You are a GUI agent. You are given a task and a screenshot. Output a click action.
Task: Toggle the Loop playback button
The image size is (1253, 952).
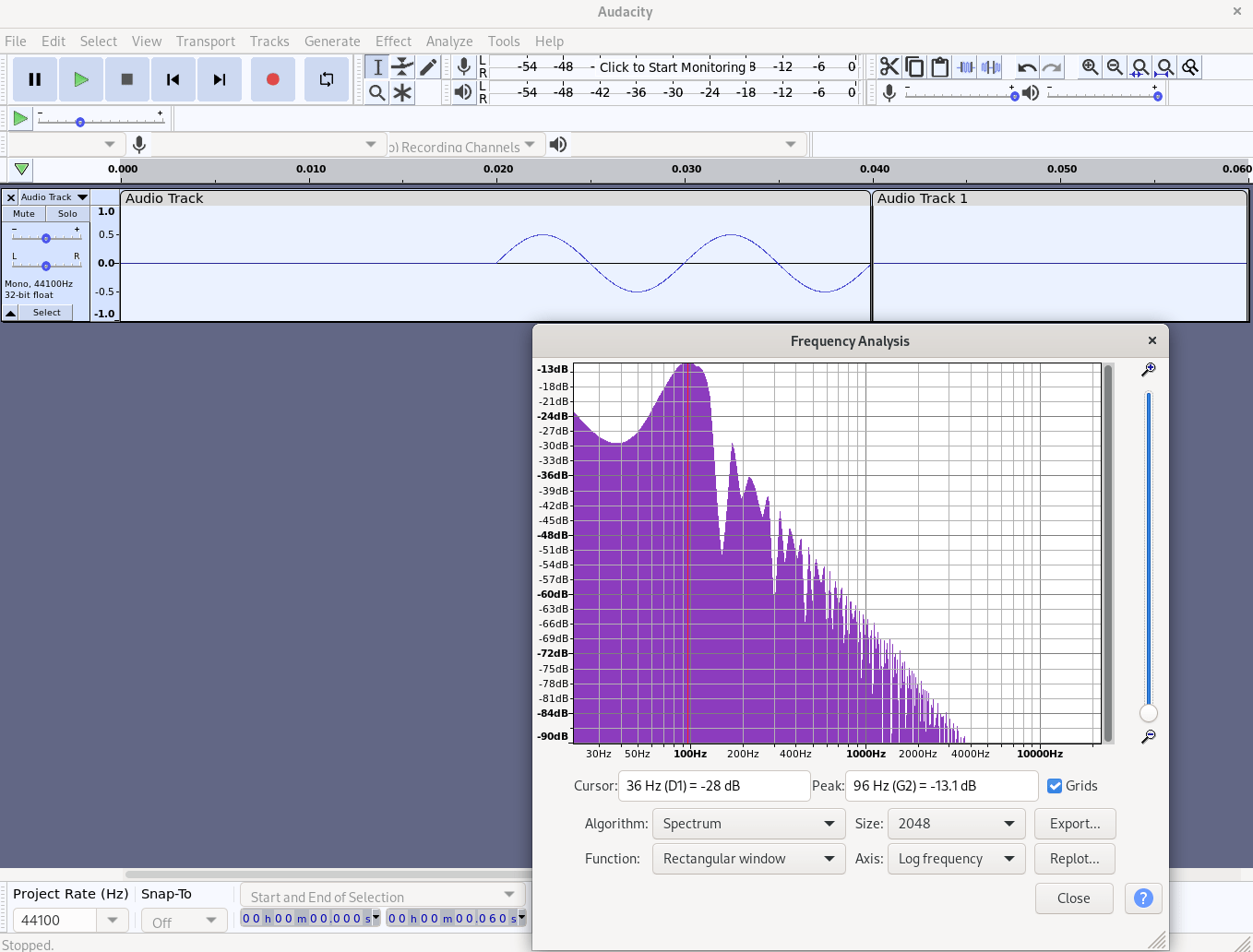(327, 79)
